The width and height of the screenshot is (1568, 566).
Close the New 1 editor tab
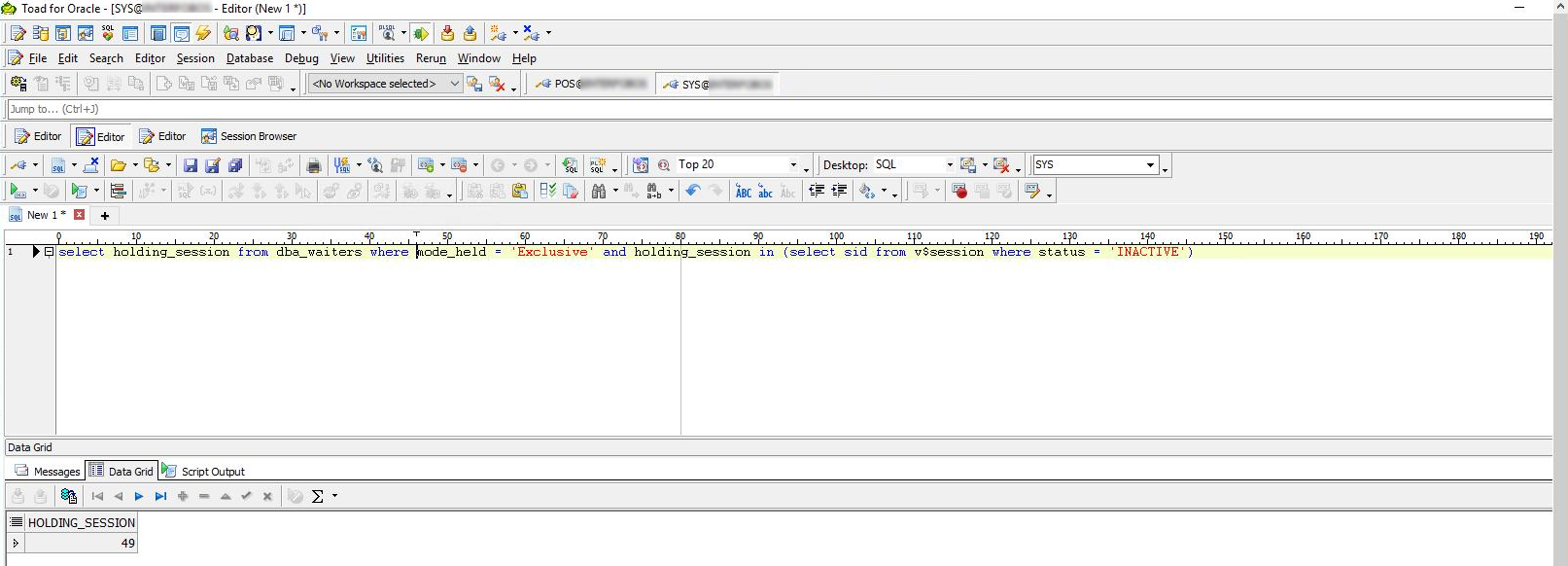click(80, 215)
